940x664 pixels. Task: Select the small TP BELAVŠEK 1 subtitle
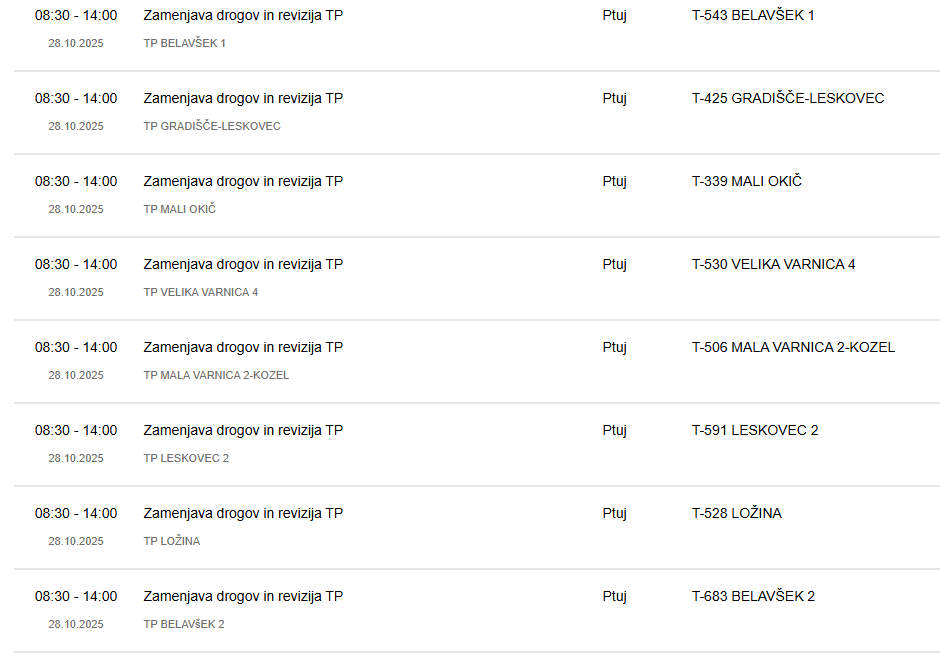pyautogui.click(x=185, y=43)
